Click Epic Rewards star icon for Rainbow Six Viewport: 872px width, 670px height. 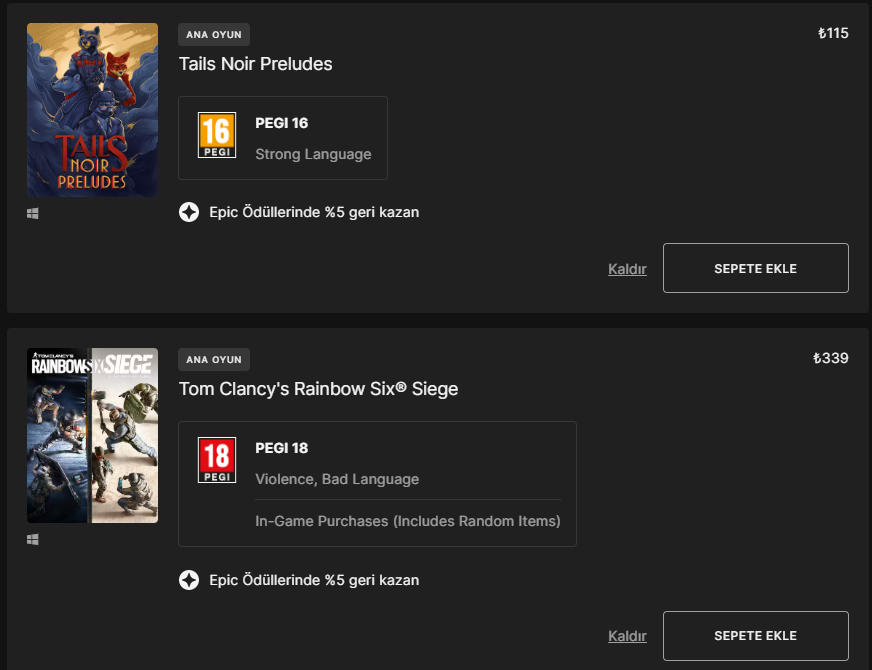pos(189,580)
